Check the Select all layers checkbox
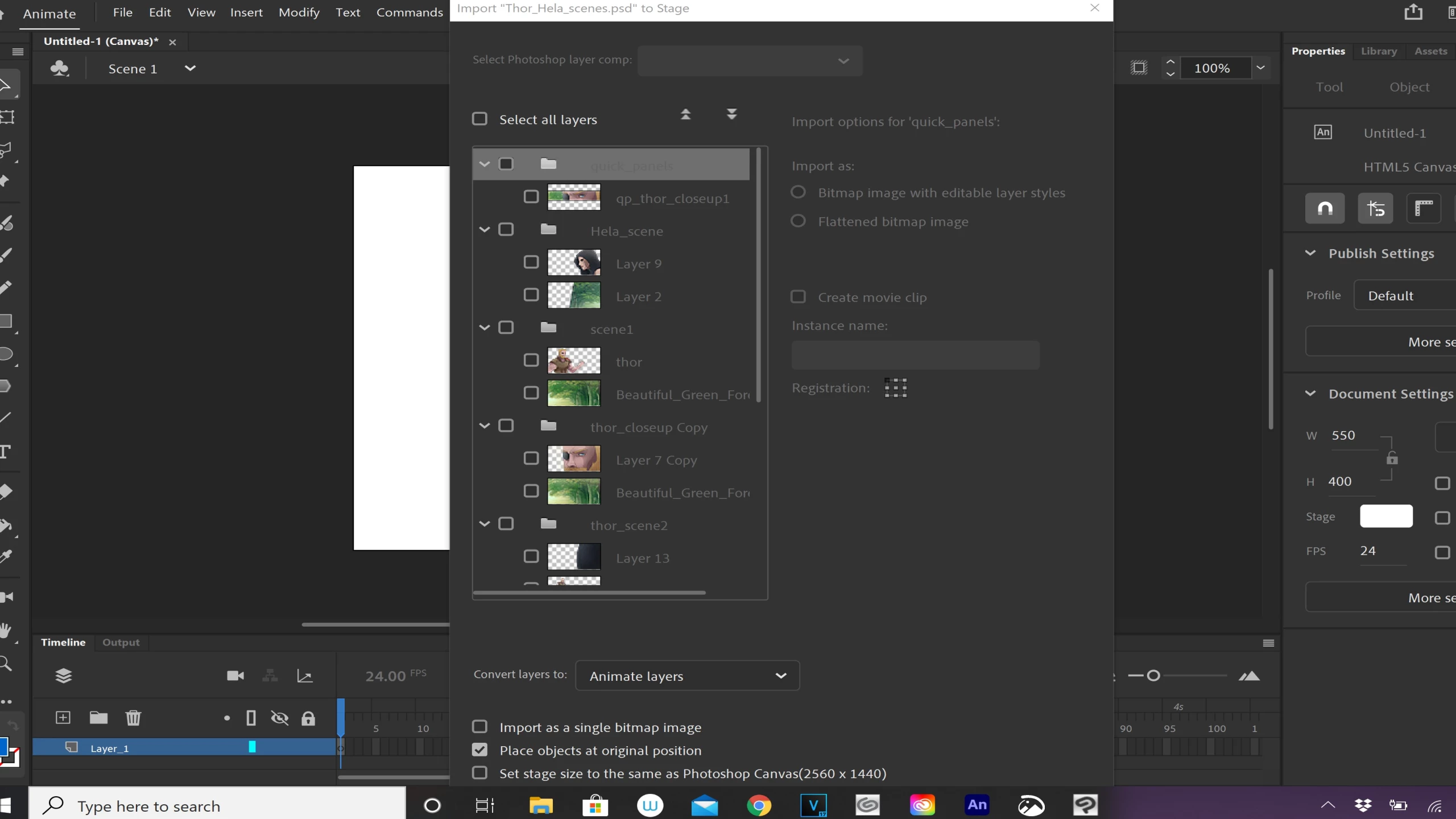 pyautogui.click(x=479, y=119)
